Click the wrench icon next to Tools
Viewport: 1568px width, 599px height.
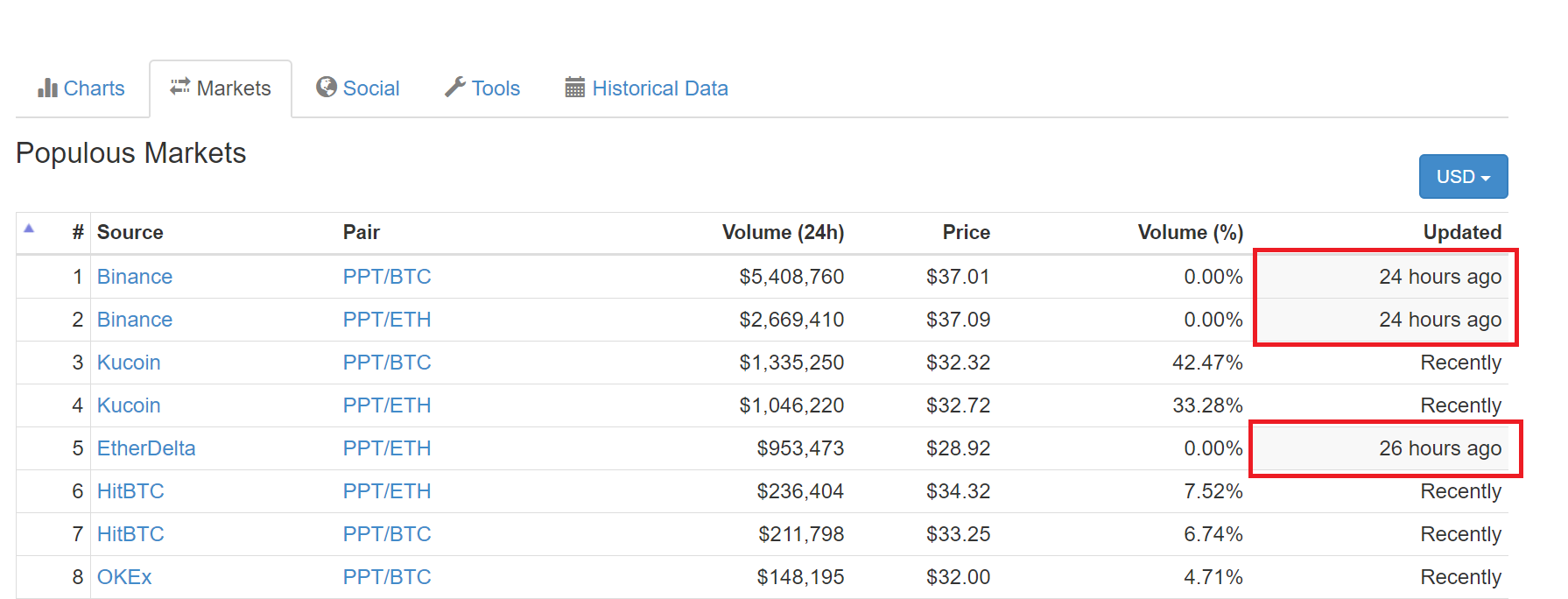pos(454,87)
